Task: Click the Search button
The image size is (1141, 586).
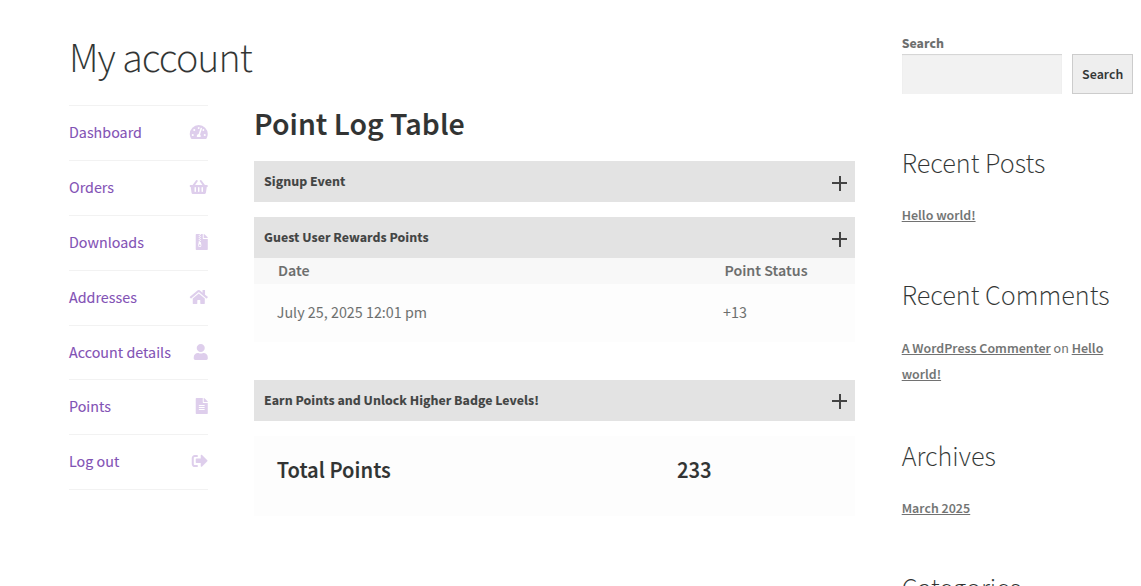Action: coord(1101,74)
